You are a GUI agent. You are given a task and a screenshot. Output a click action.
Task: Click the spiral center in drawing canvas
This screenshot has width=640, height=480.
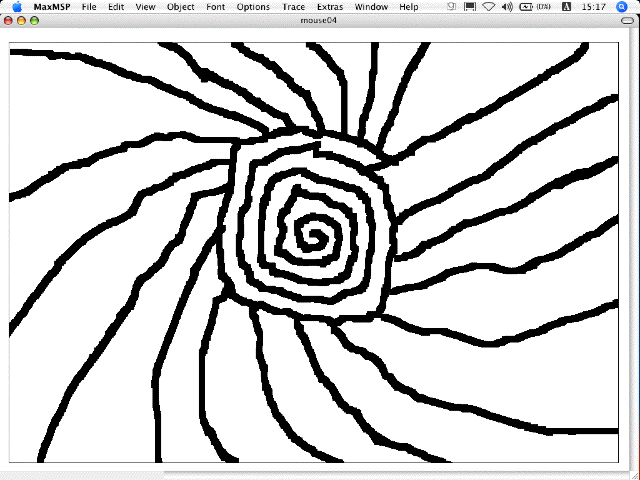coord(314,236)
